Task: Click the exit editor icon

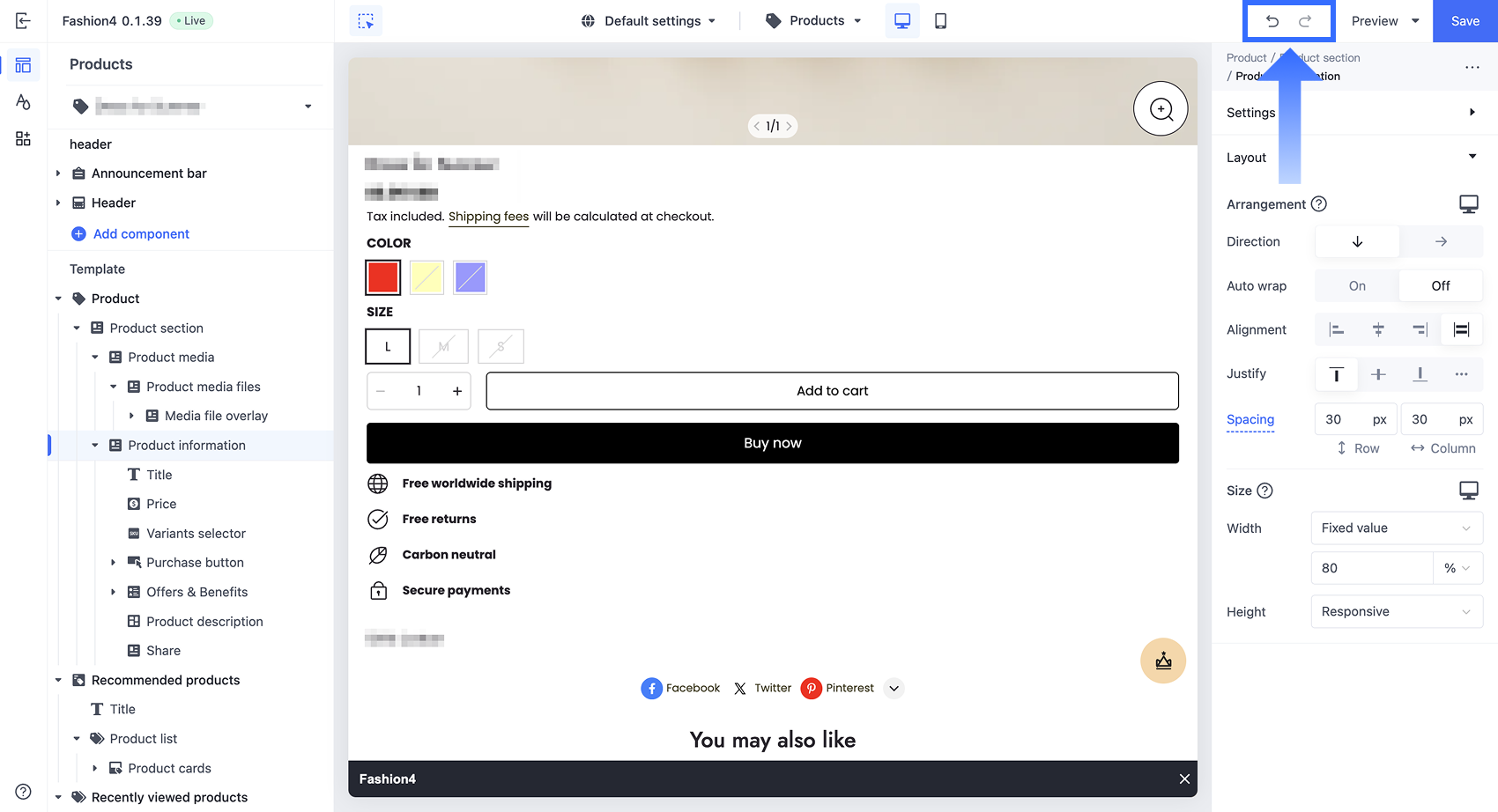Action: coord(23,20)
